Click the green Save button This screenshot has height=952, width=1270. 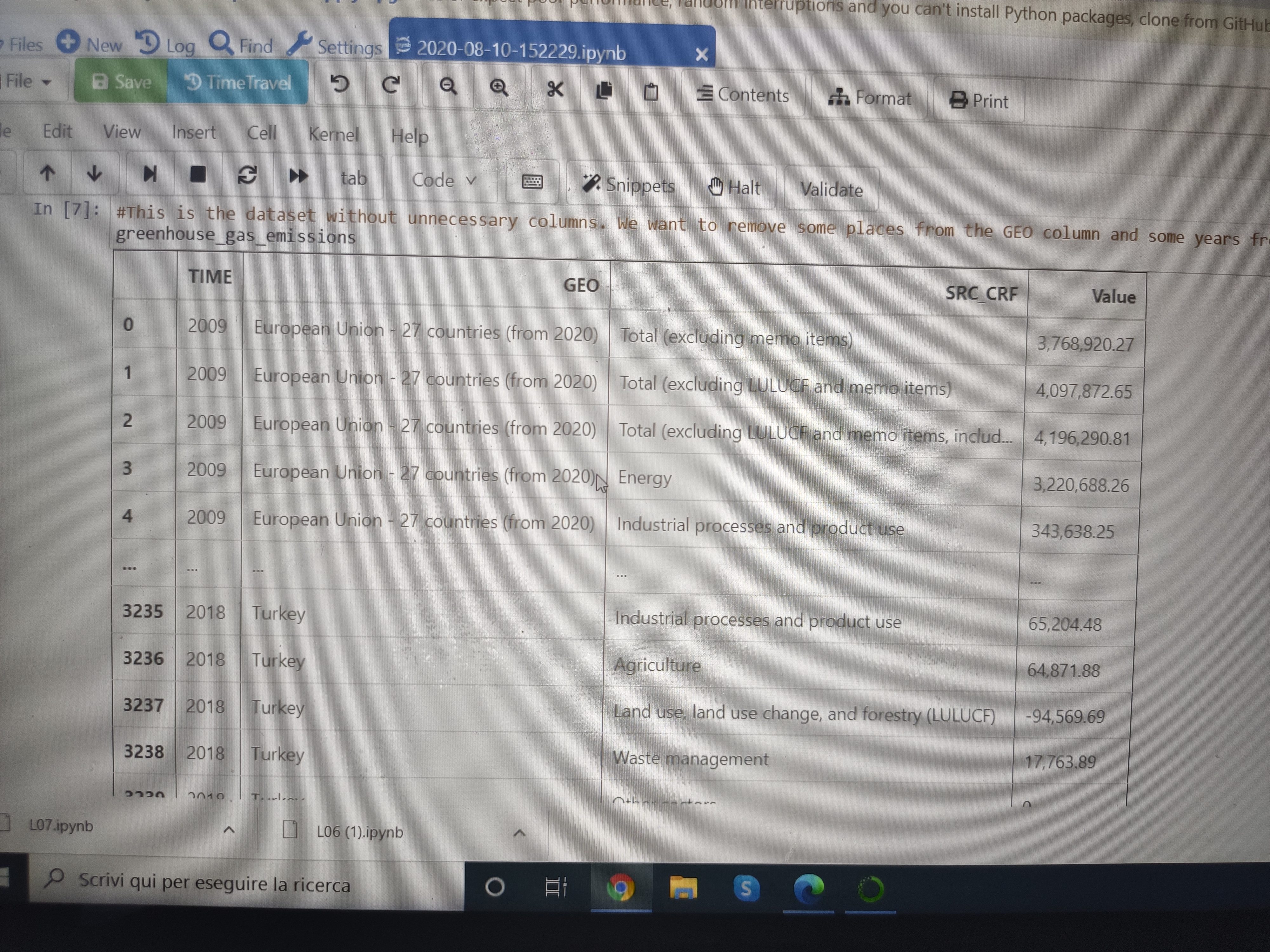(x=121, y=82)
